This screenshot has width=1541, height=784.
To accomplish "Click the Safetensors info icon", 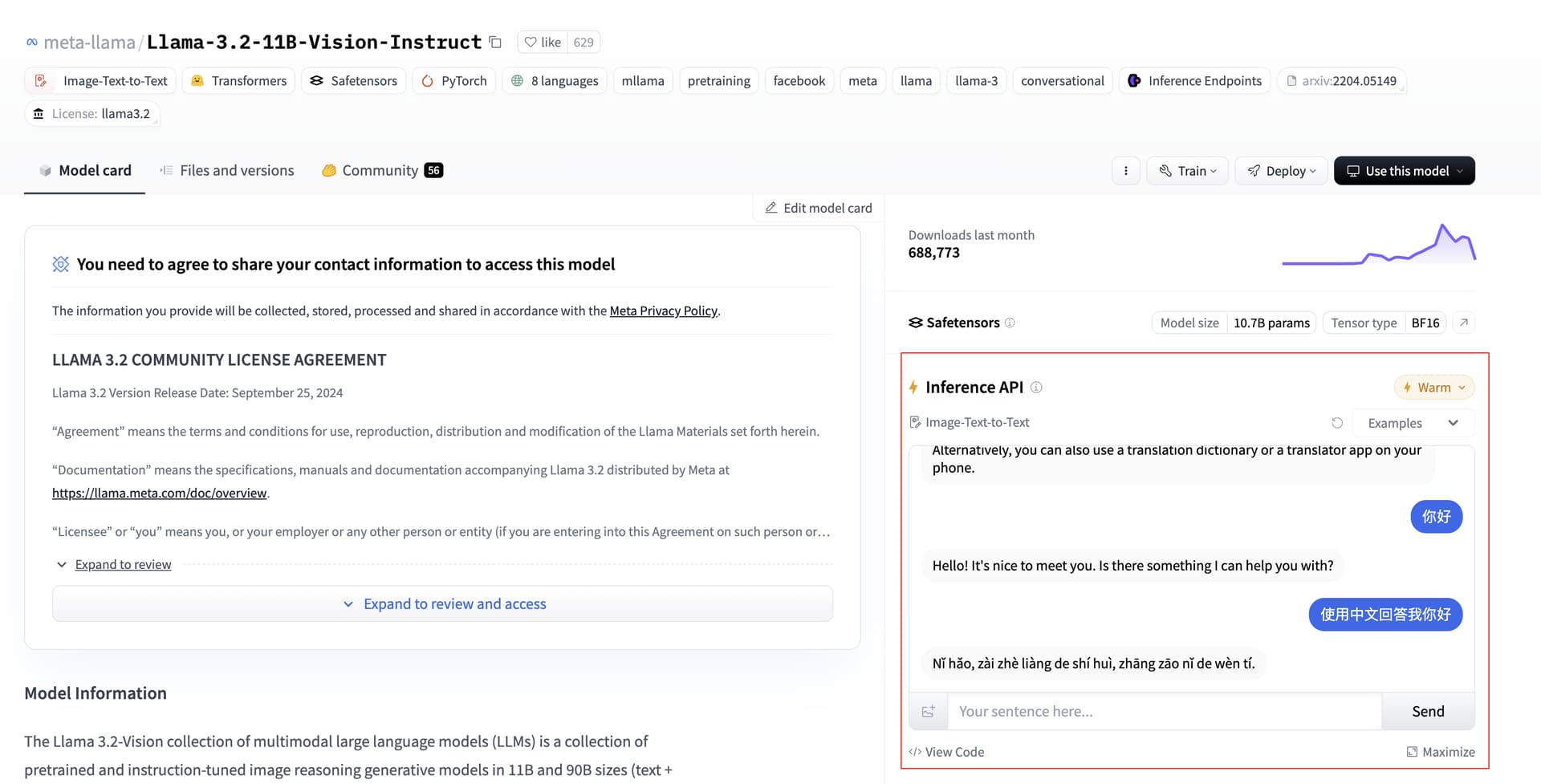I will click(1010, 323).
